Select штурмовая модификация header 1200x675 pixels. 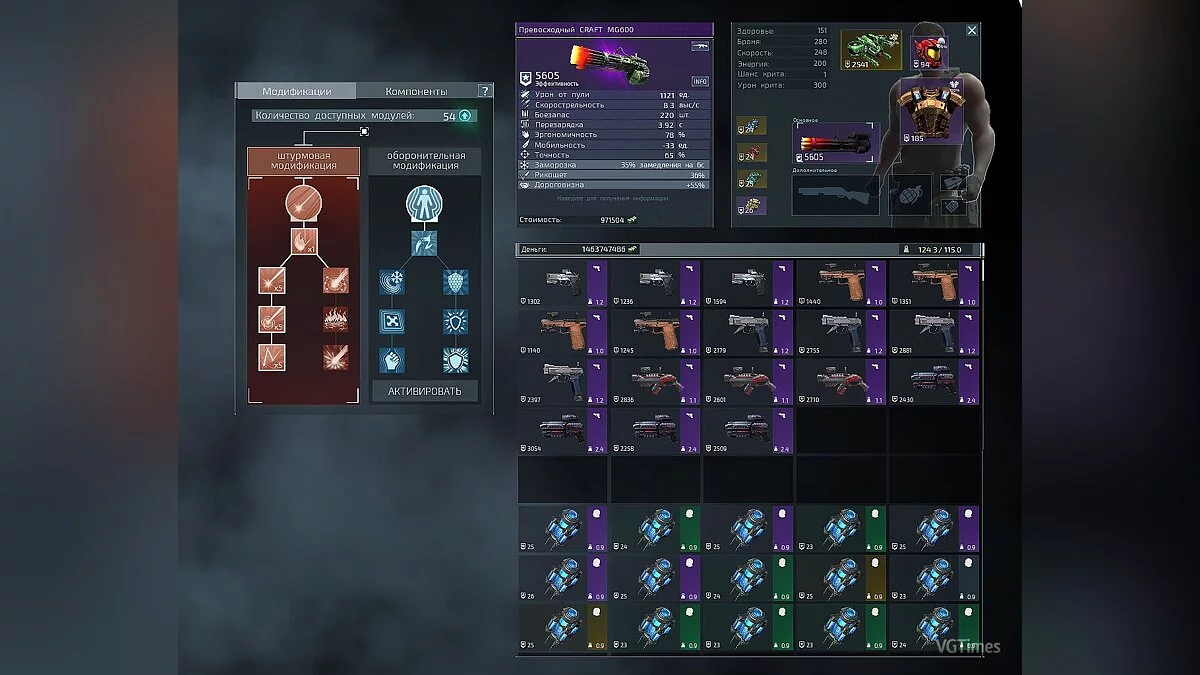tap(303, 161)
